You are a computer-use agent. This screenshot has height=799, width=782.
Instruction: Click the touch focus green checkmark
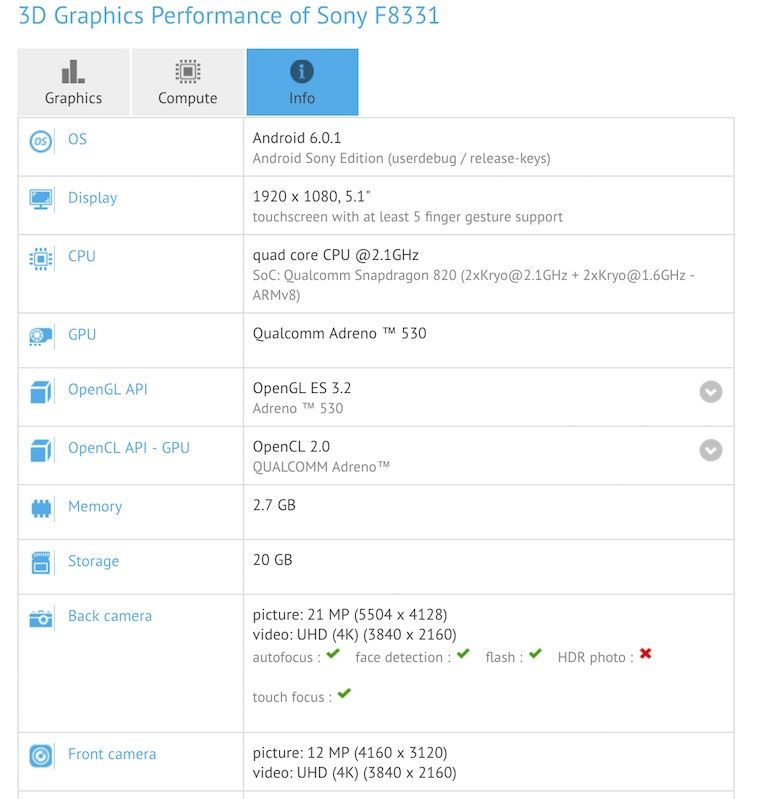click(x=344, y=693)
